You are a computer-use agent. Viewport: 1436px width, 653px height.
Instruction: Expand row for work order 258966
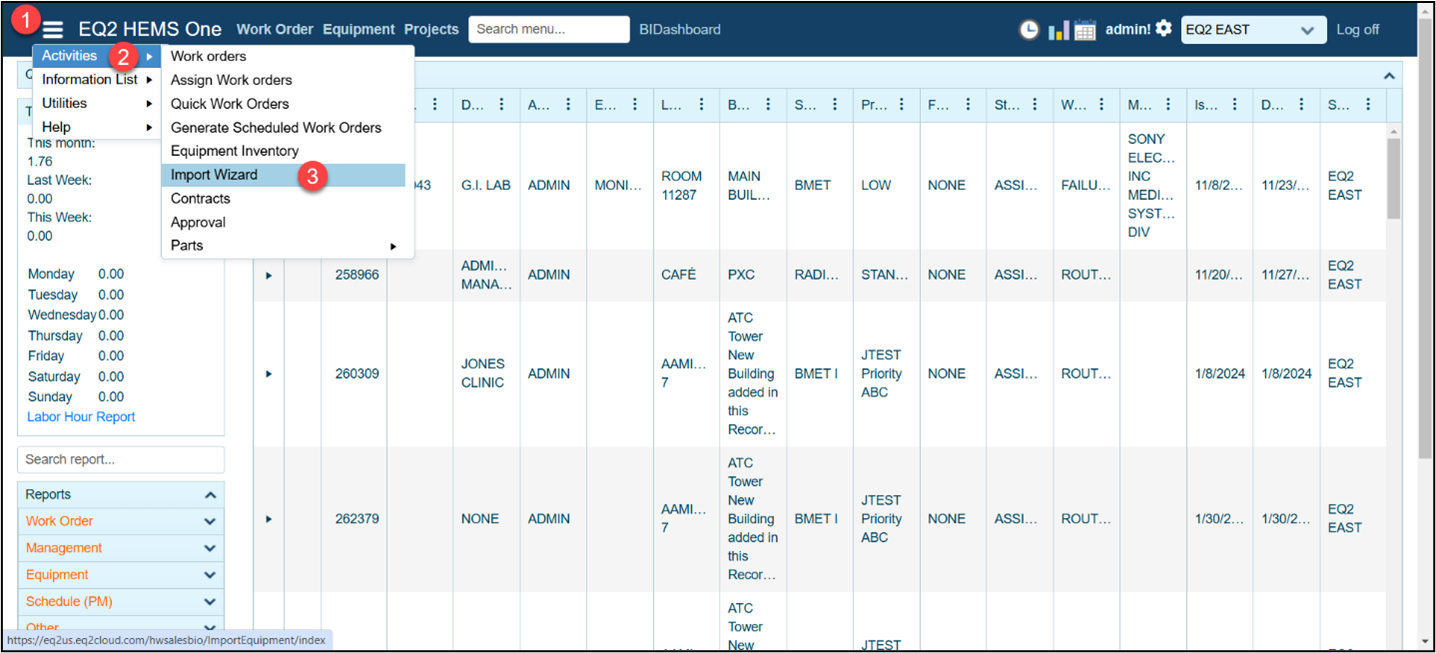(x=269, y=275)
